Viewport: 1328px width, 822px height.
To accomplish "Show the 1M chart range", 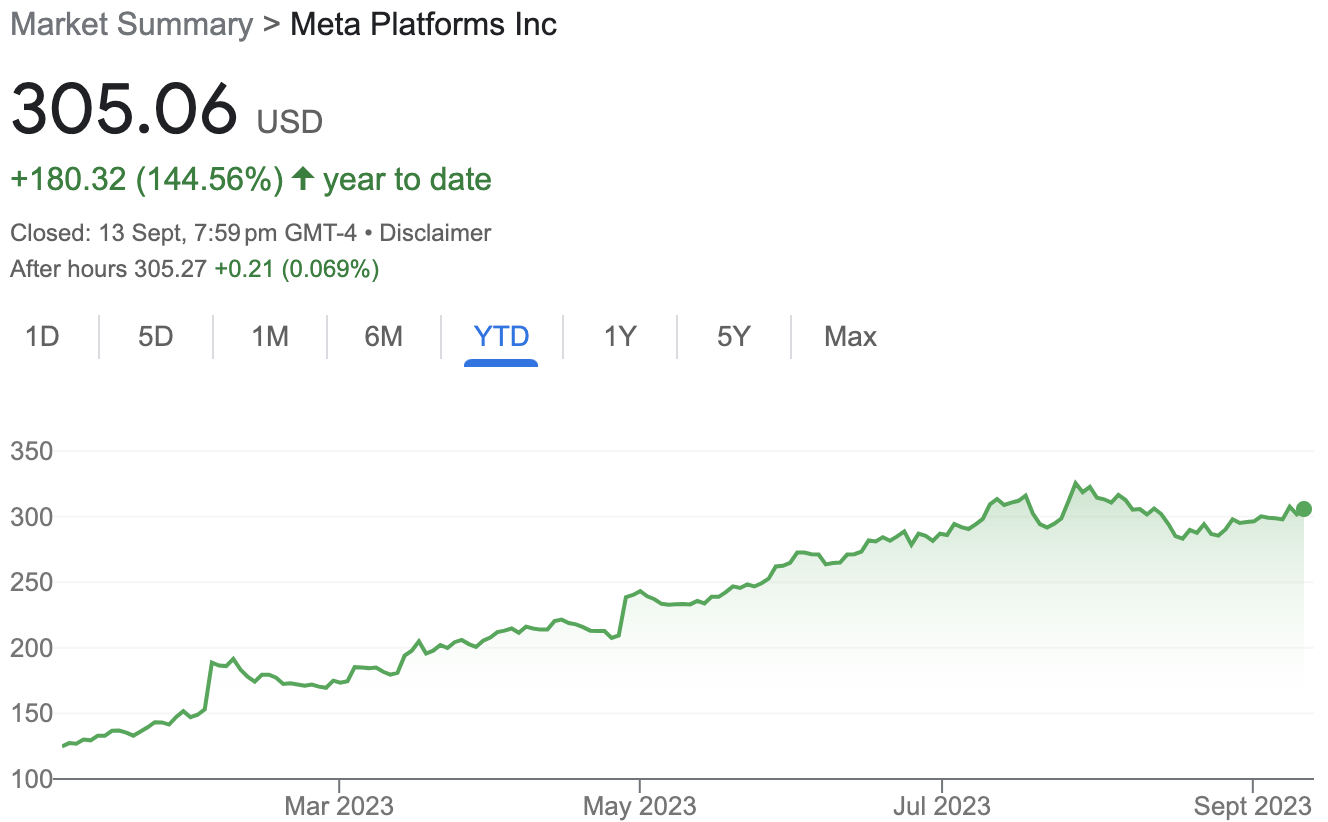I will [x=270, y=337].
